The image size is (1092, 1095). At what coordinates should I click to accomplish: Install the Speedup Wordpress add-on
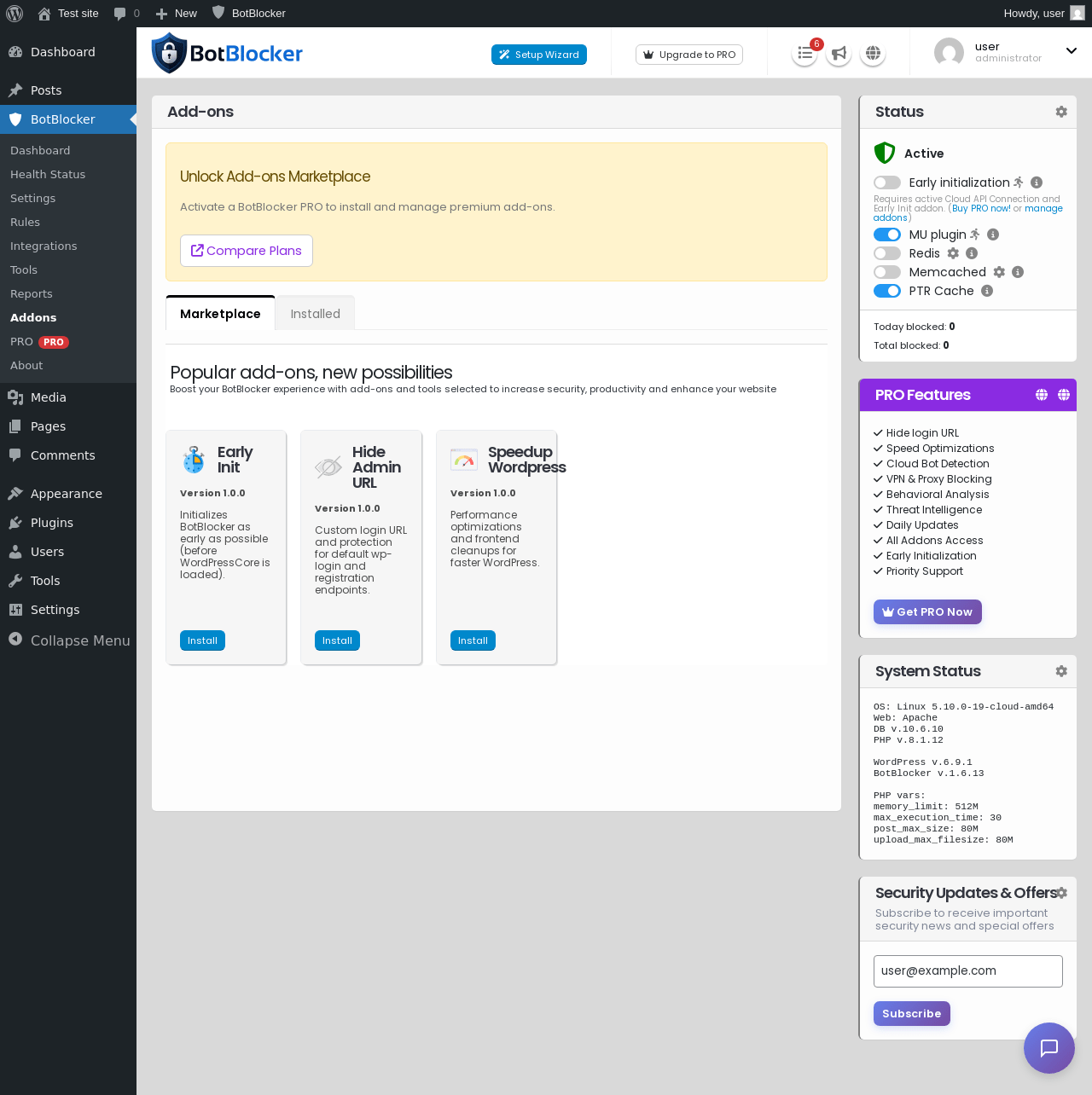[x=473, y=640]
